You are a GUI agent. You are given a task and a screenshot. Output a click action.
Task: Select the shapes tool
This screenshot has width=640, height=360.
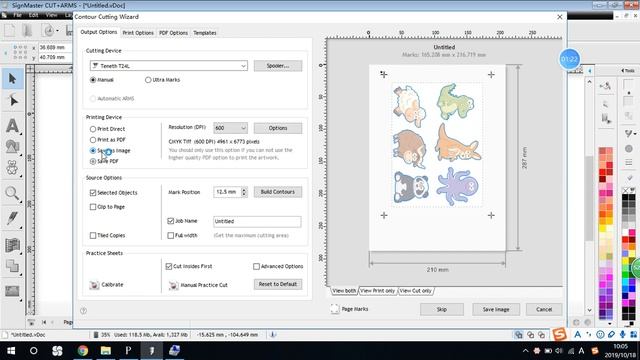12,147
